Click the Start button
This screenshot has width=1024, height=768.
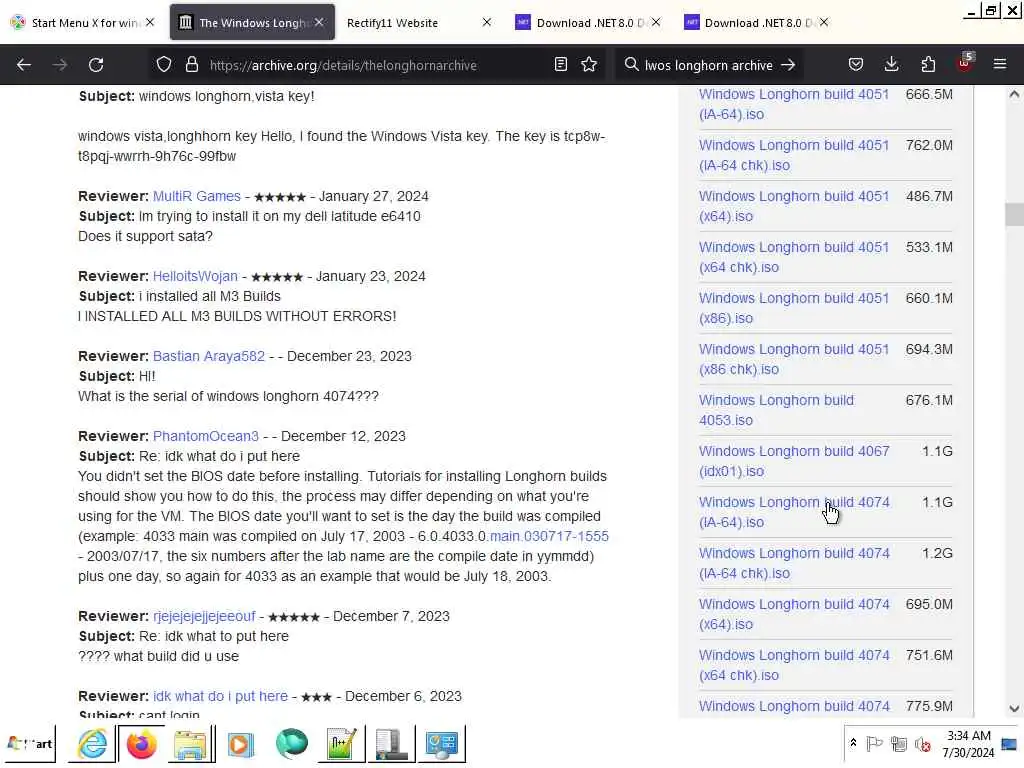[x=29, y=744]
